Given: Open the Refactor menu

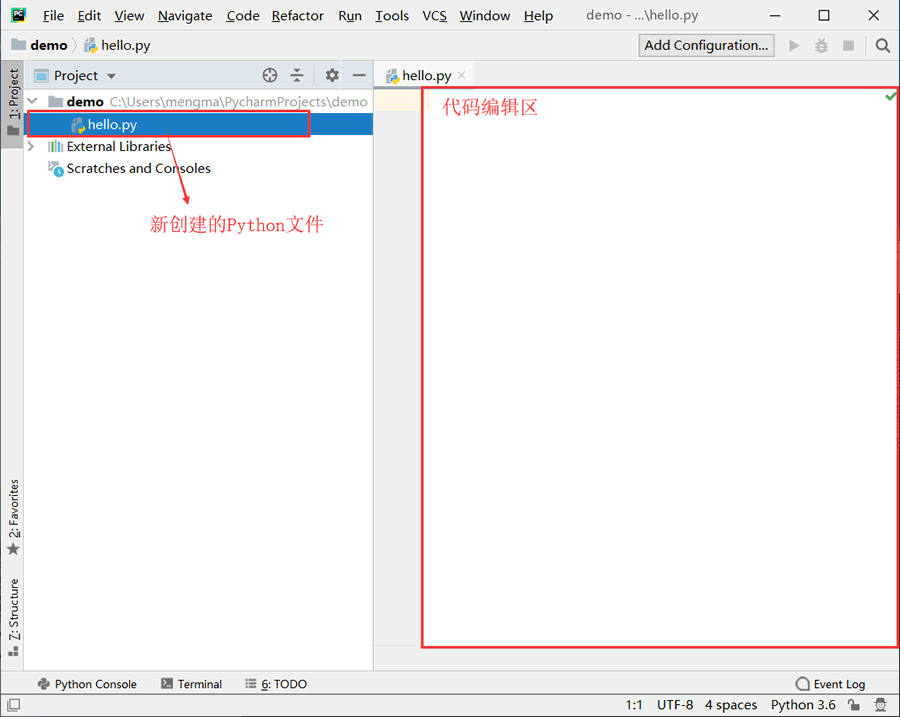Looking at the screenshot, I should pos(297,15).
